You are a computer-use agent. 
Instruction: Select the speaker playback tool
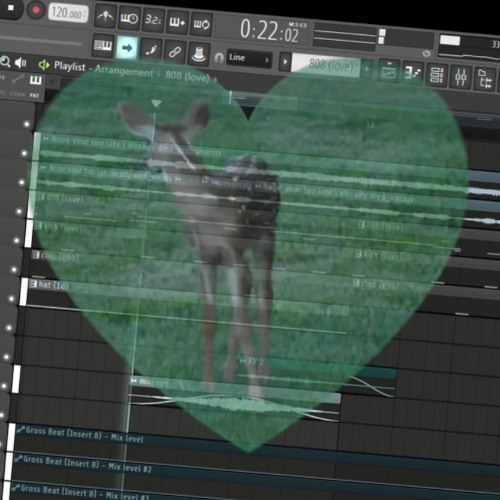click(x=20, y=63)
